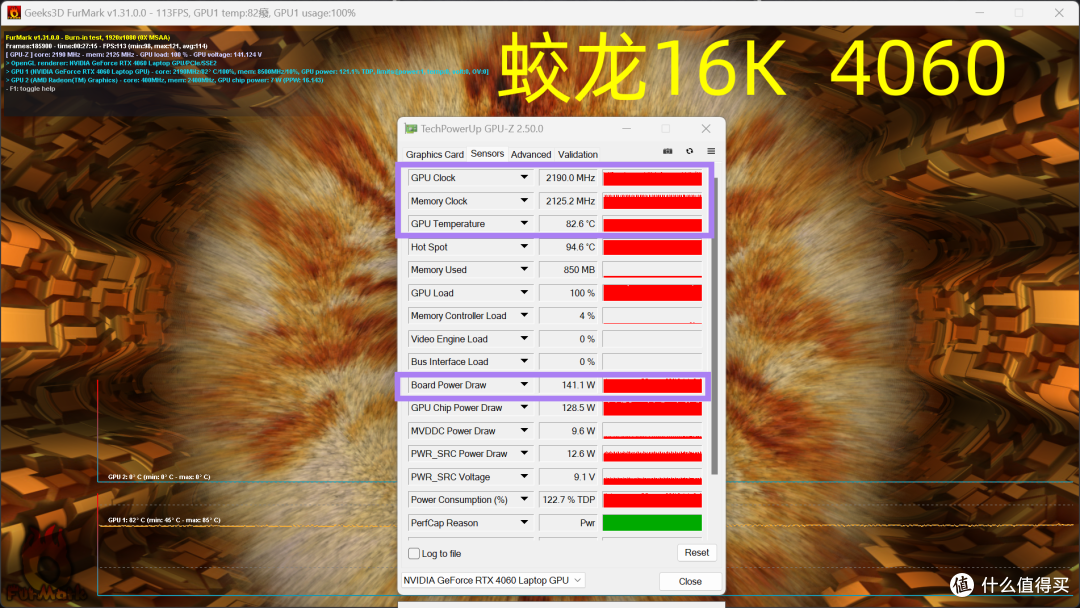Expand the PerfCap Reason sensor dropdown
Image resolution: width=1080 pixels, height=608 pixels.
[524, 523]
